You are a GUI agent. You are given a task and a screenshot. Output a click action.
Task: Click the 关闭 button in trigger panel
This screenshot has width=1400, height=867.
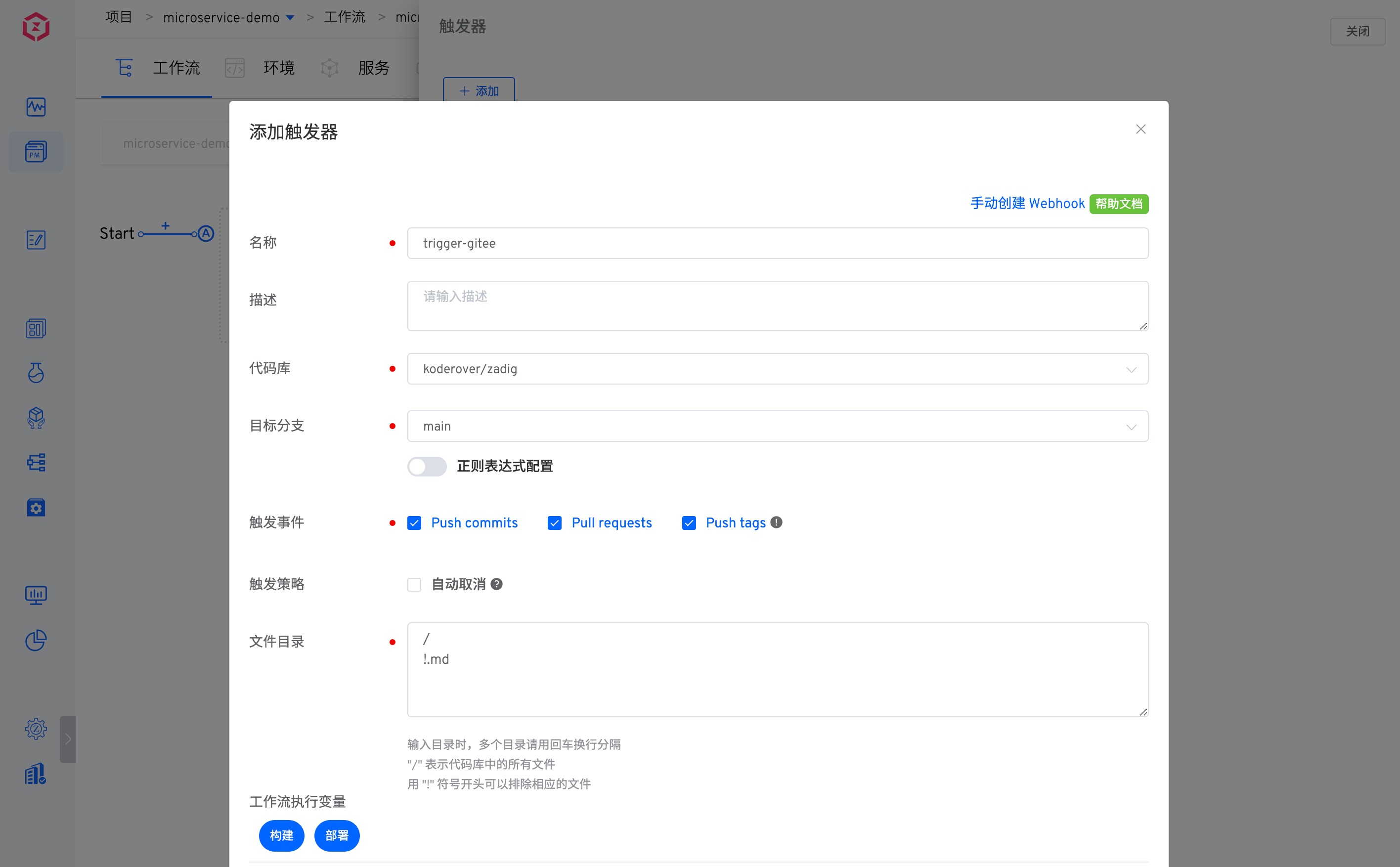[x=1357, y=31]
